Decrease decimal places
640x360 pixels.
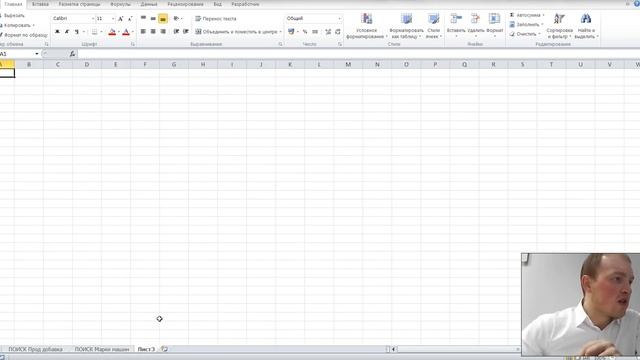[x=338, y=32]
